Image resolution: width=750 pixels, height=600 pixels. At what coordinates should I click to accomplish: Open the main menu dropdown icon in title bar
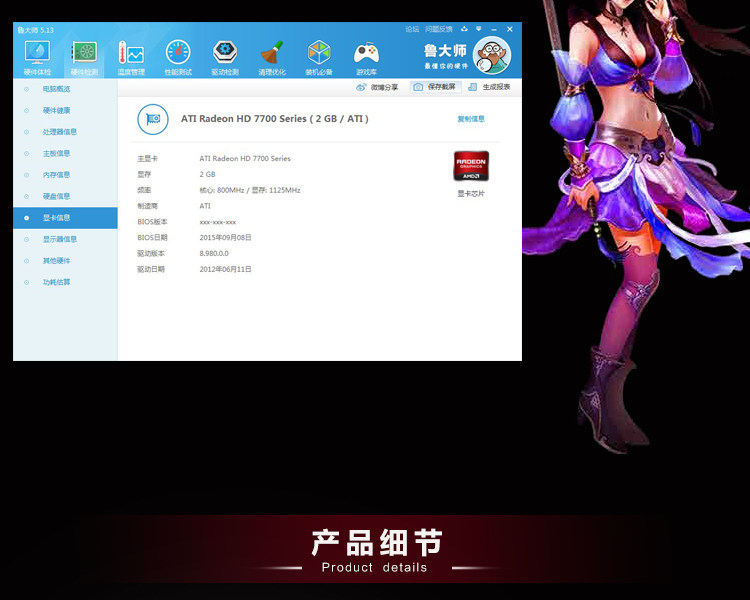478,29
